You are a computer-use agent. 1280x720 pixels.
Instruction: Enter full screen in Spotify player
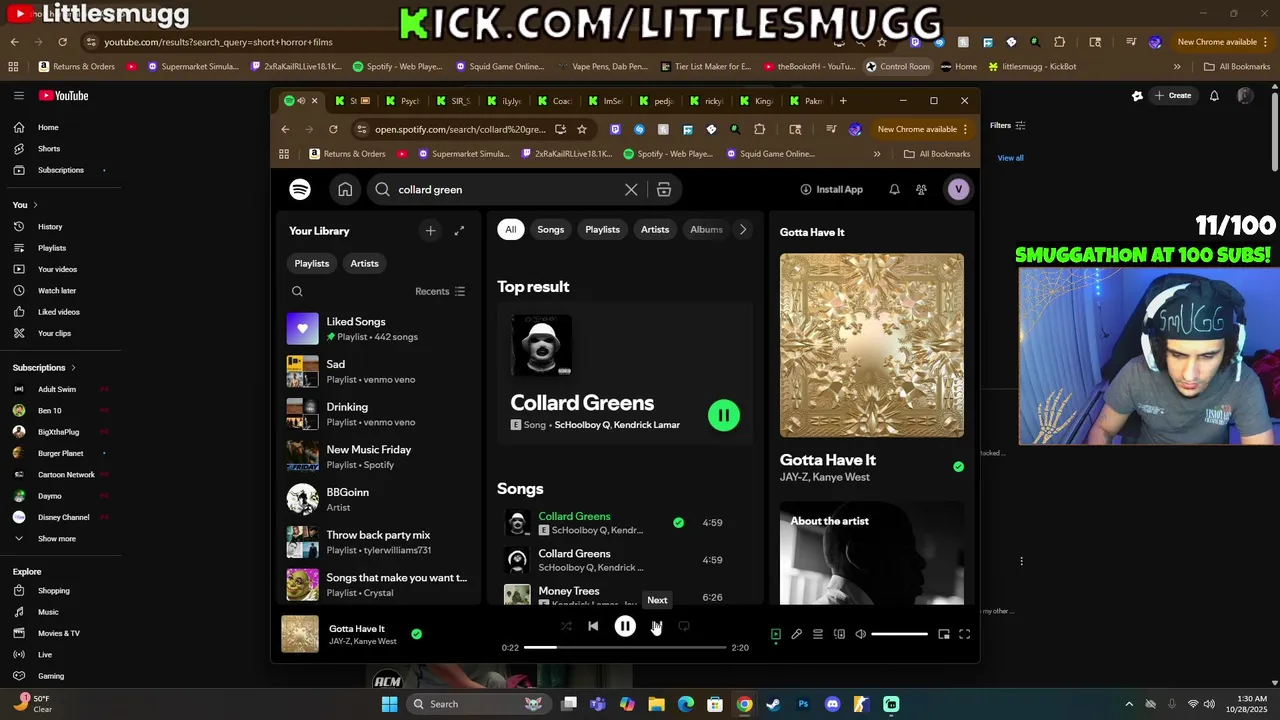coord(965,634)
